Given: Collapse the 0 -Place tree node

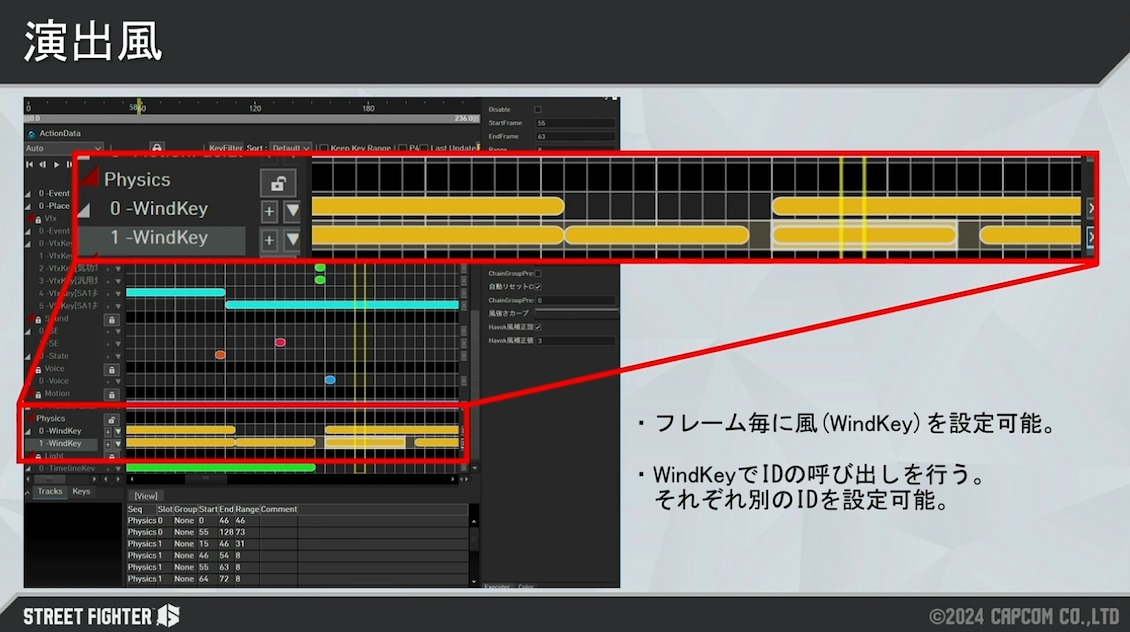Looking at the screenshot, I should pos(29,206).
